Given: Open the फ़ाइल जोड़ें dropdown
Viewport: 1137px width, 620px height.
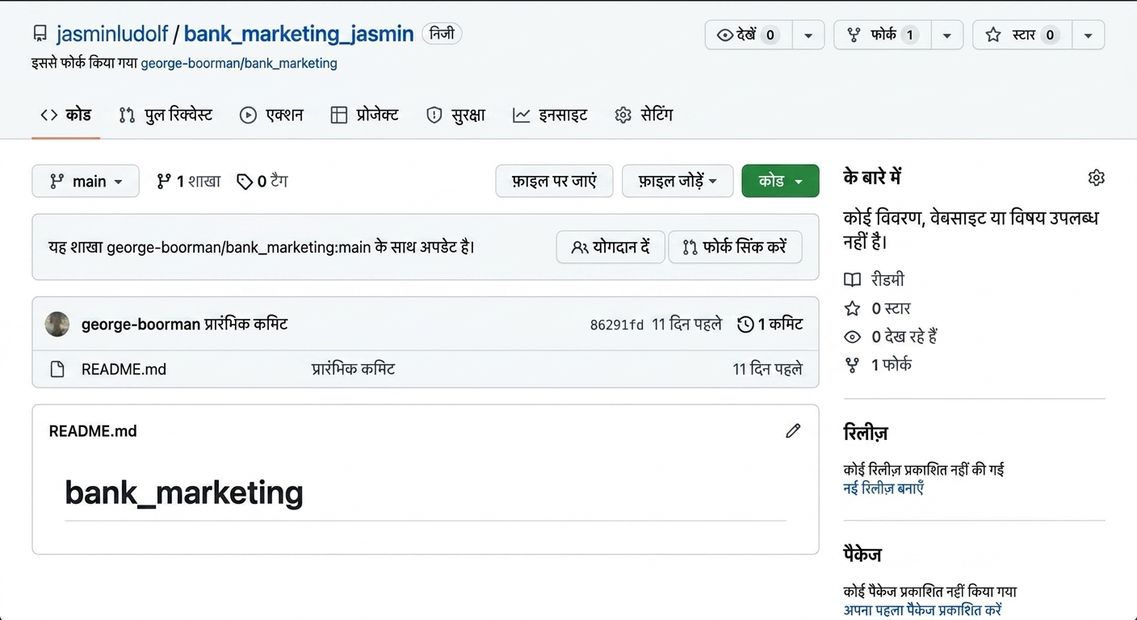Looking at the screenshot, I should 677,181.
